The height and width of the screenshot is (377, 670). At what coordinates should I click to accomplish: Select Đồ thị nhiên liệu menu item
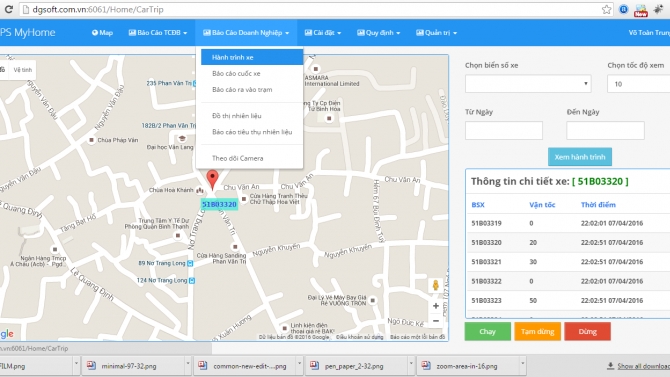[x=252, y=116]
